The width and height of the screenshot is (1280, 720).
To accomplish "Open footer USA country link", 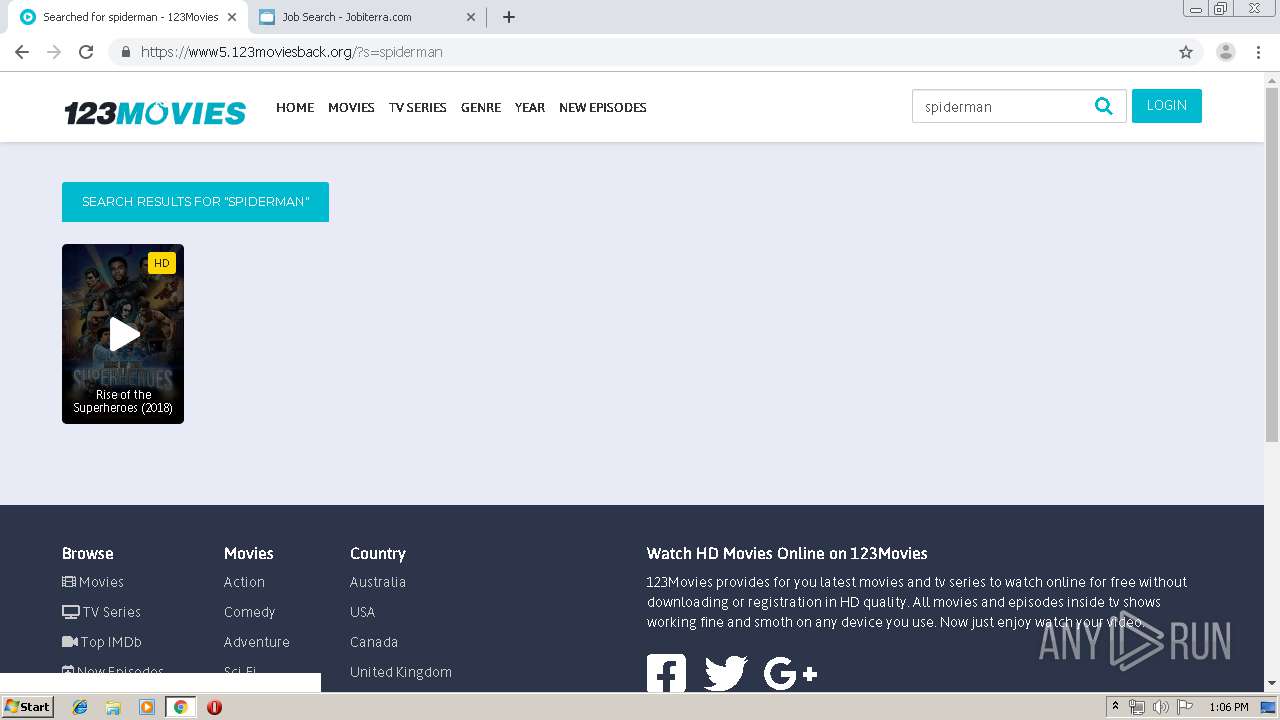I will pos(363,612).
